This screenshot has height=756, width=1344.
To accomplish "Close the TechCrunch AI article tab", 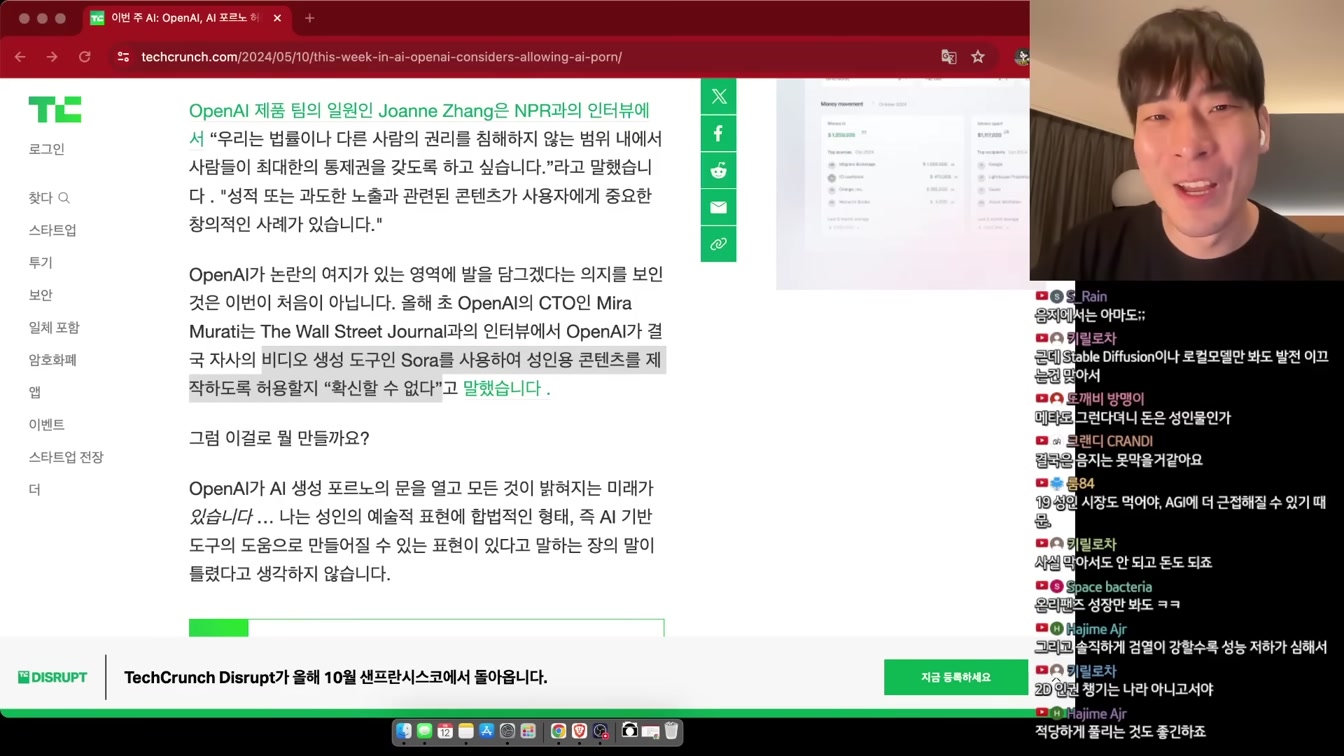I will click(x=277, y=18).
